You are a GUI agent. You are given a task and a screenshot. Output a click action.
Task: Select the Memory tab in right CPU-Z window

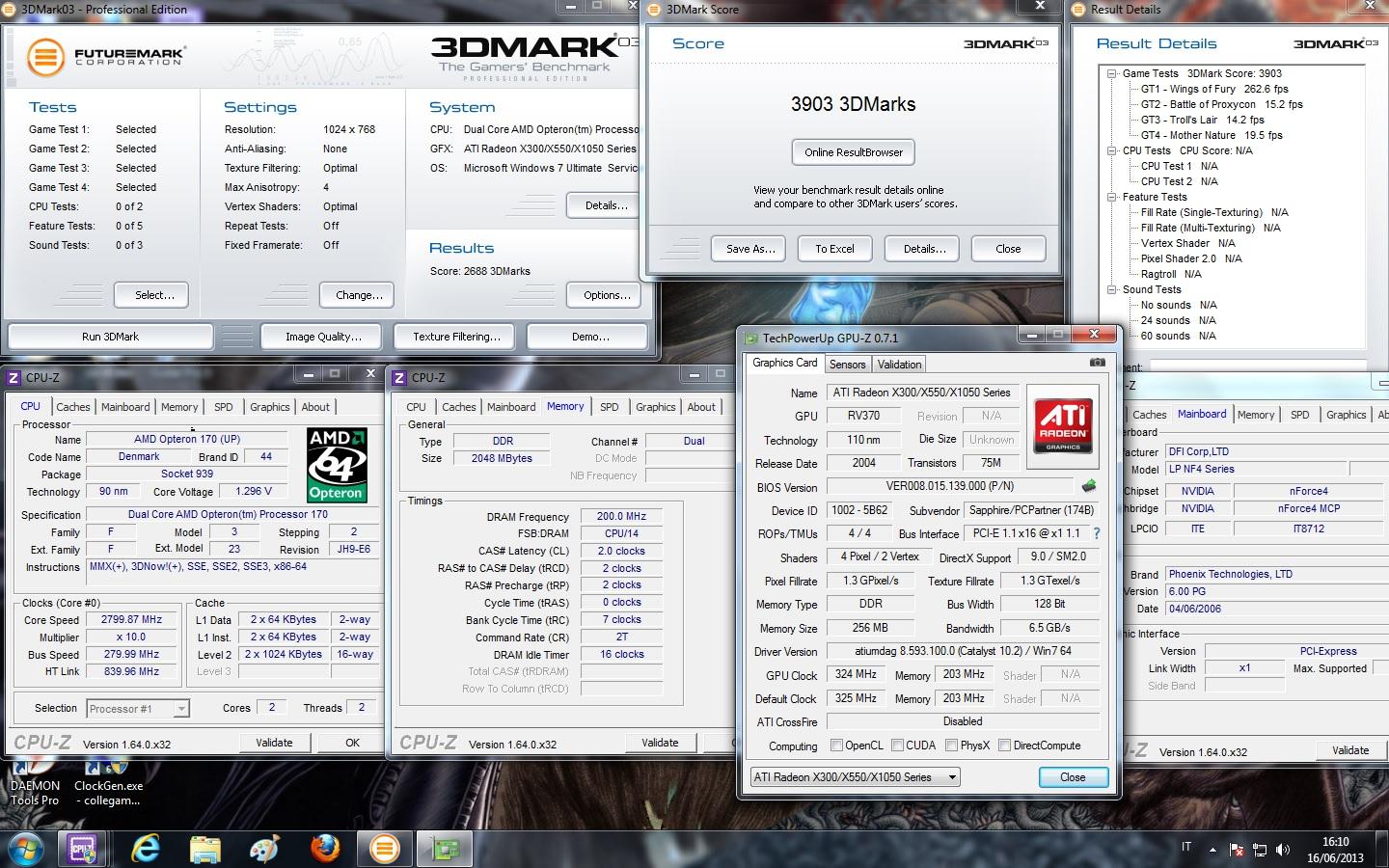pos(1256,415)
